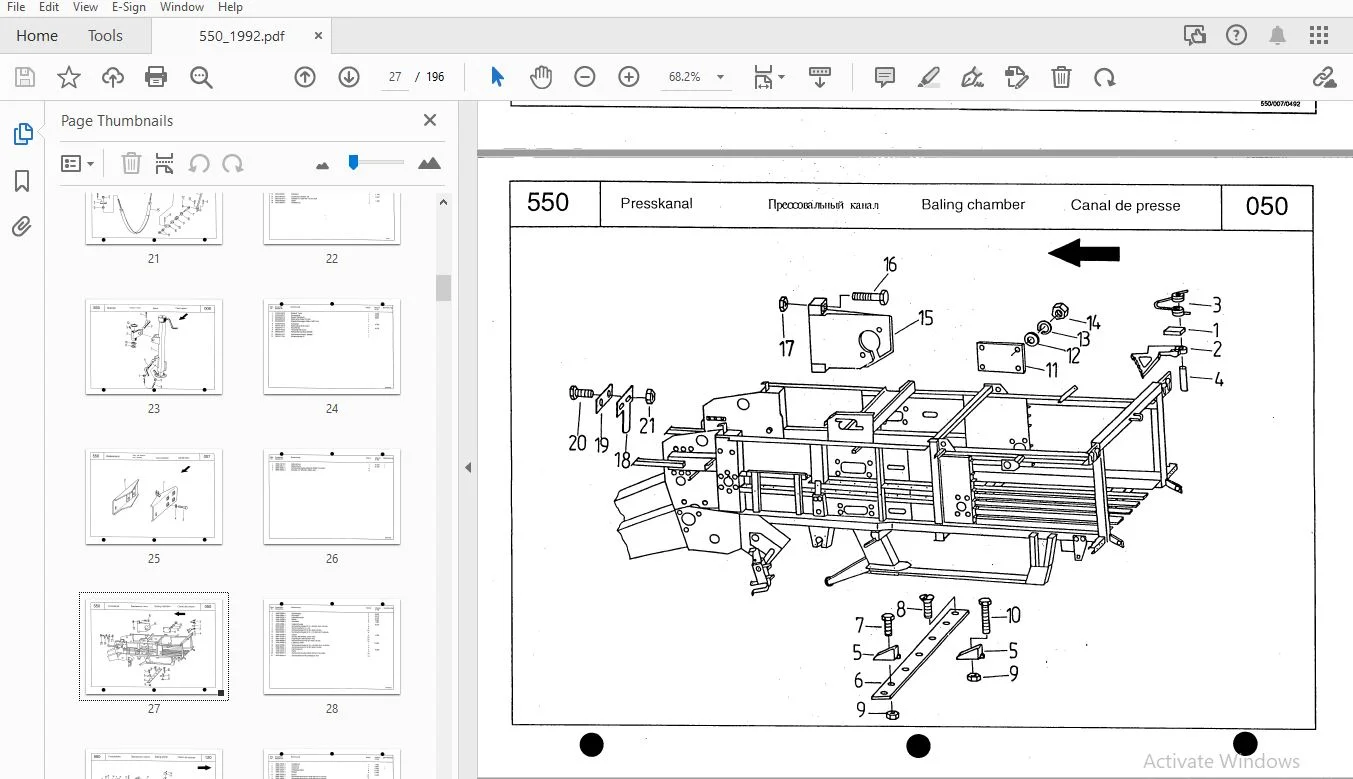Screen dimensions: 1353x779
Task: Switch to the Home tab
Action: click(x=37, y=36)
